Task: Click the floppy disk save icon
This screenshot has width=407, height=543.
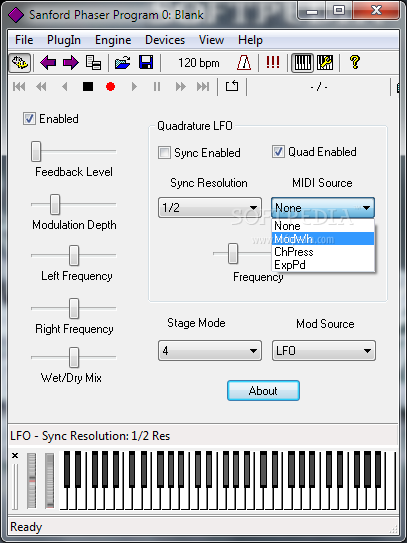Action: pyautogui.click(x=146, y=63)
